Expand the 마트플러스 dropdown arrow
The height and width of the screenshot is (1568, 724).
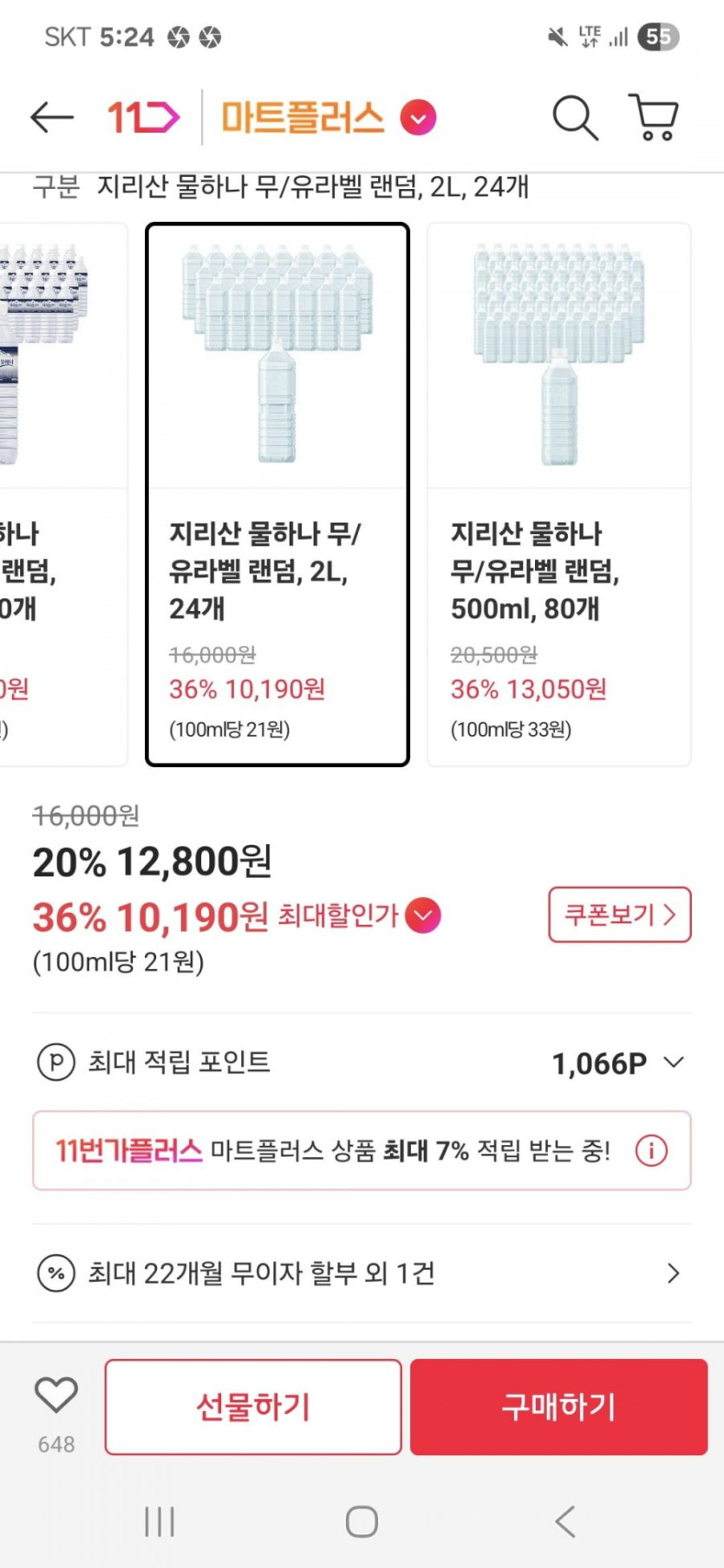(x=418, y=118)
